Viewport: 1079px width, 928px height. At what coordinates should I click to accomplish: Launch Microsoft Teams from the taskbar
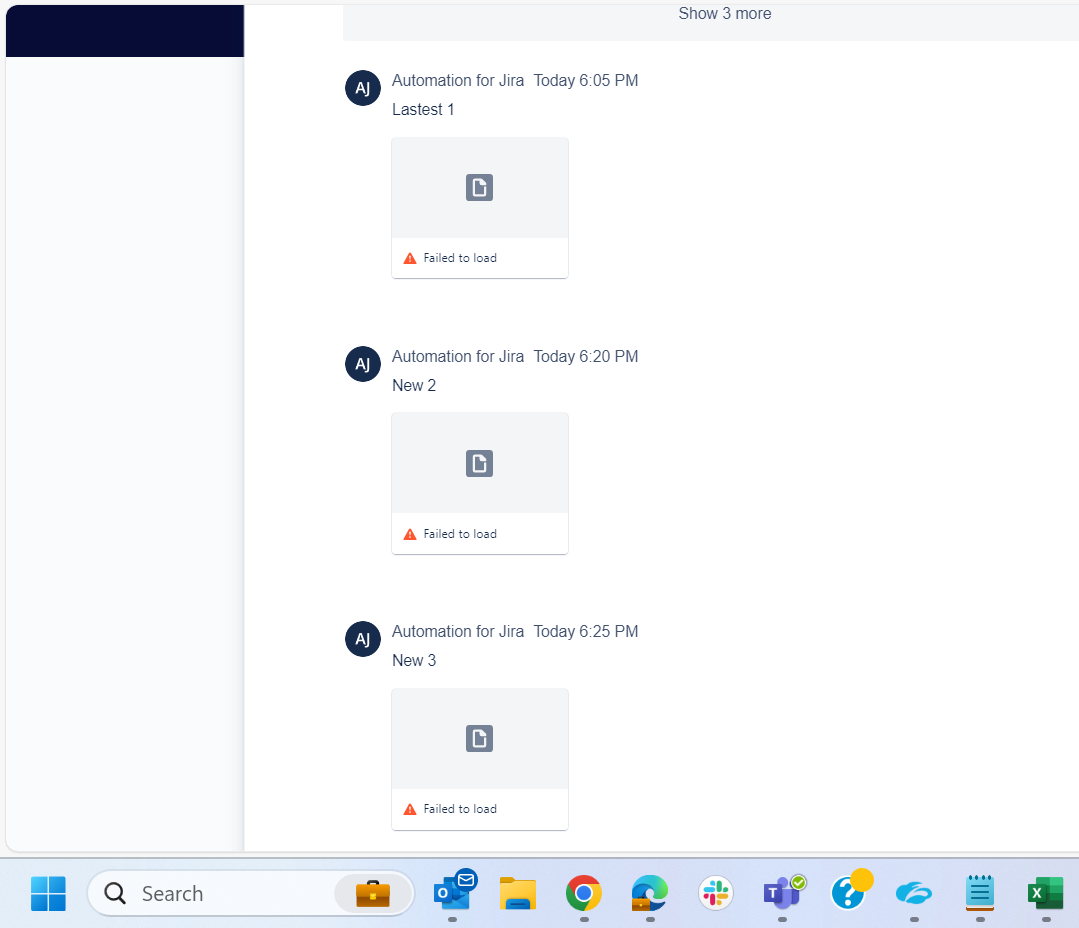[x=783, y=893]
